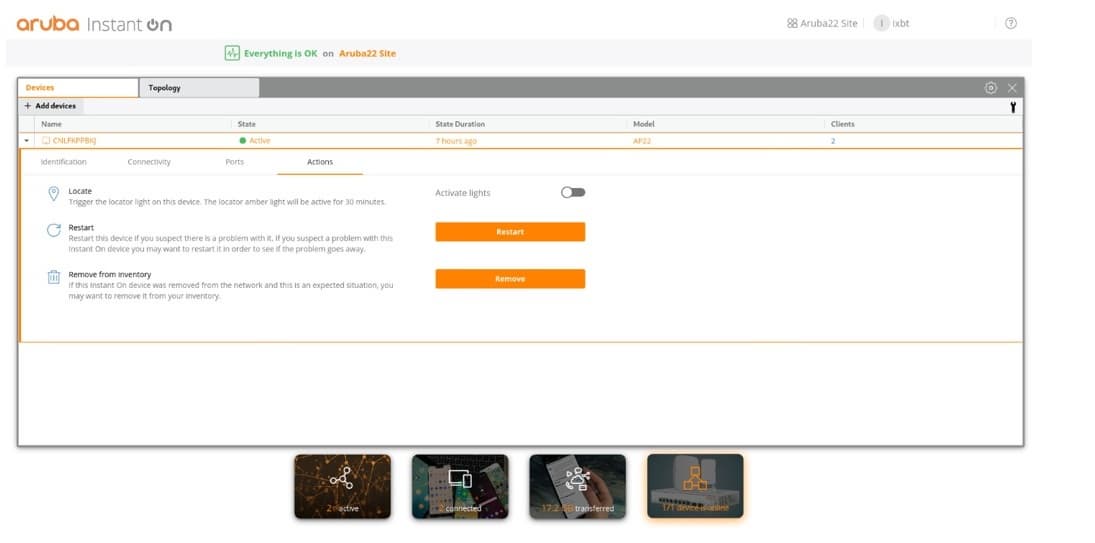Open the networks active tile

coord(342,486)
